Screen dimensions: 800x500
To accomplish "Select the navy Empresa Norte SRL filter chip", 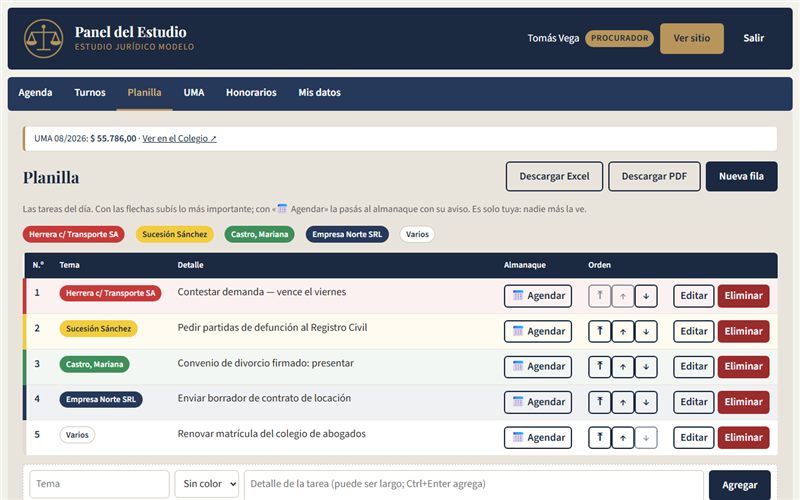I will 347,235.
